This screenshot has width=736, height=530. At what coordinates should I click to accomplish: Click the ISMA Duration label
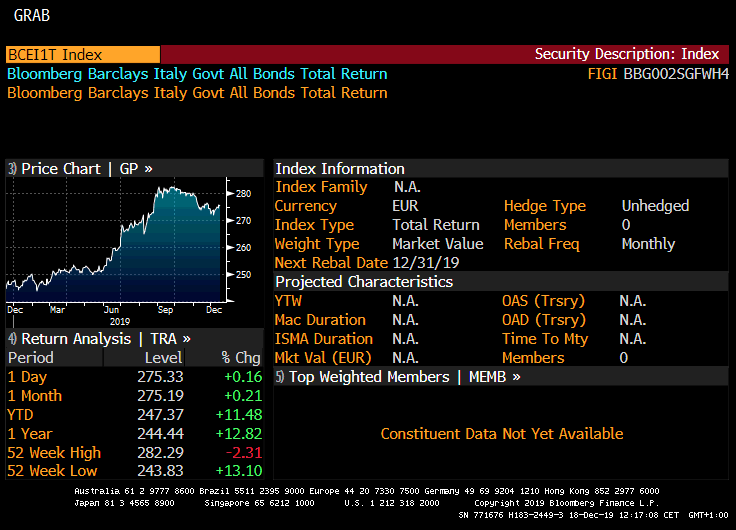pyautogui.click(x=324, y=338)
